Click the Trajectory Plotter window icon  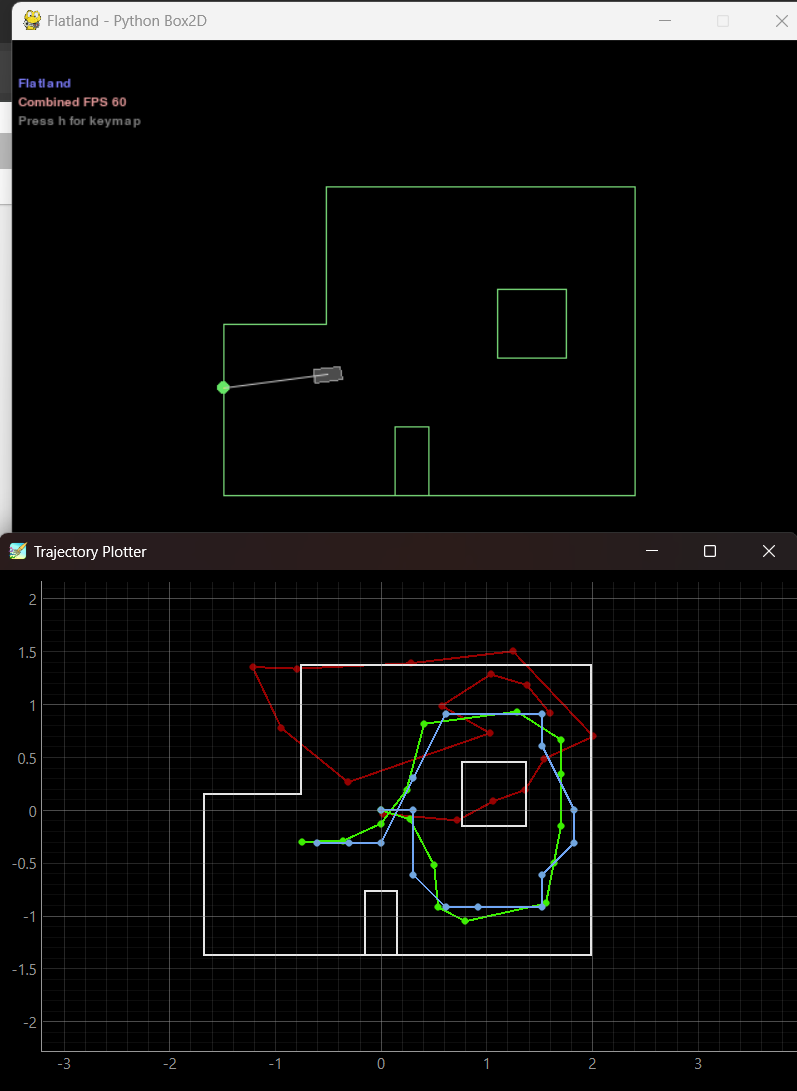coord(18,551)
